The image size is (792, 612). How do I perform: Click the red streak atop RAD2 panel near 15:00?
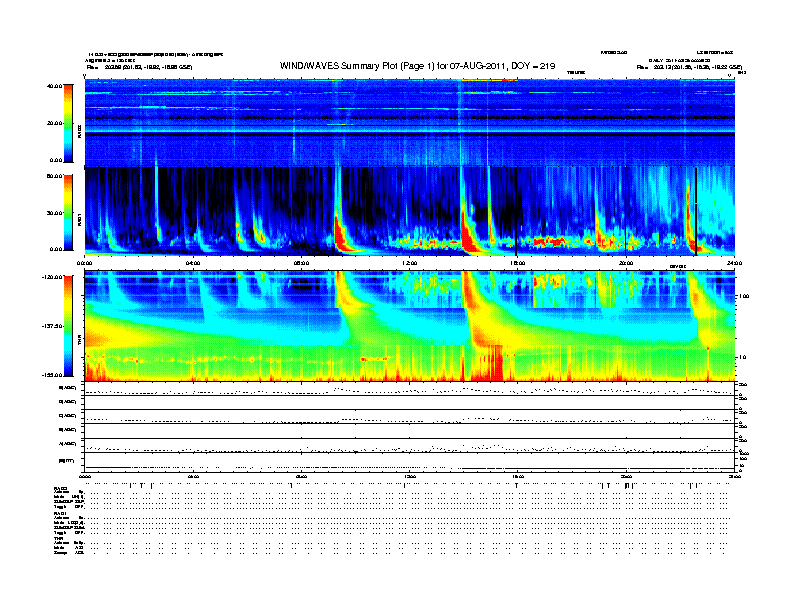coord(490,80)
